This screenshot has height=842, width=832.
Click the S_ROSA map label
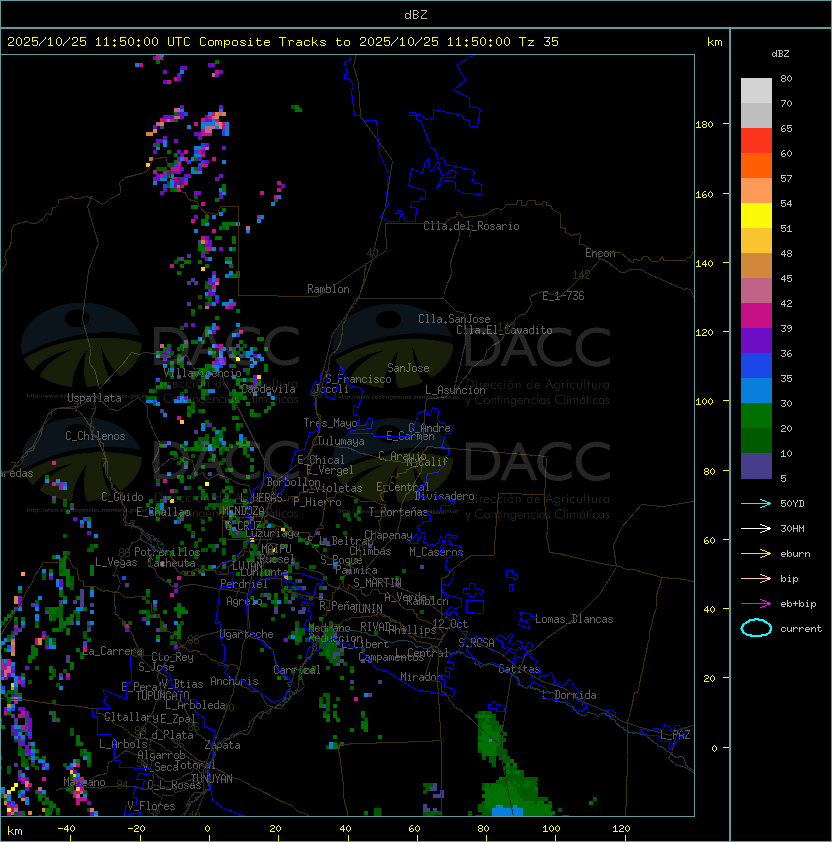(x=476, y=643)
